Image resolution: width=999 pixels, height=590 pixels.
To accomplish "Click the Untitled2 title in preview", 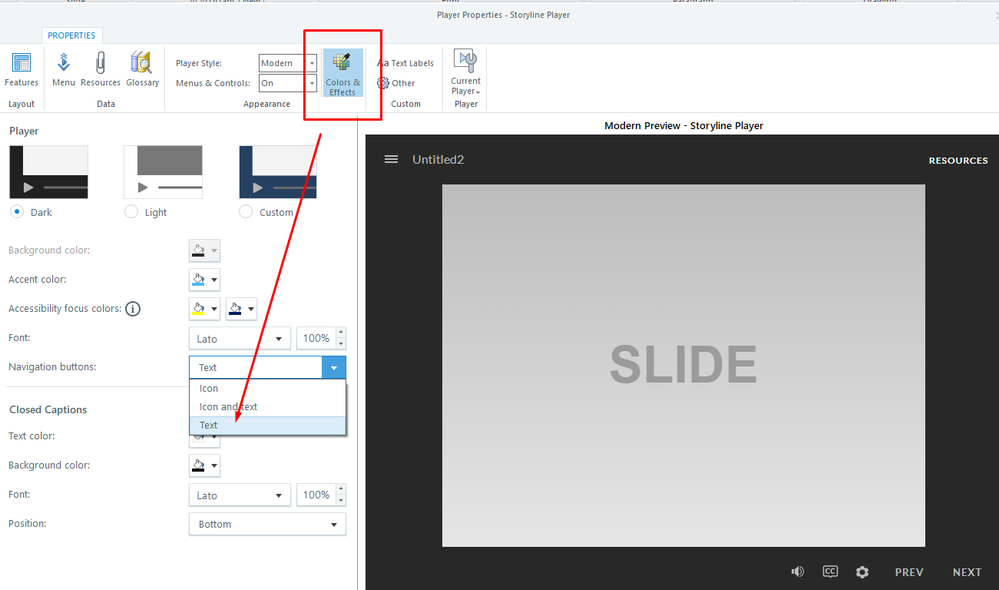I will pyautogui.click(x=438, y=160).
